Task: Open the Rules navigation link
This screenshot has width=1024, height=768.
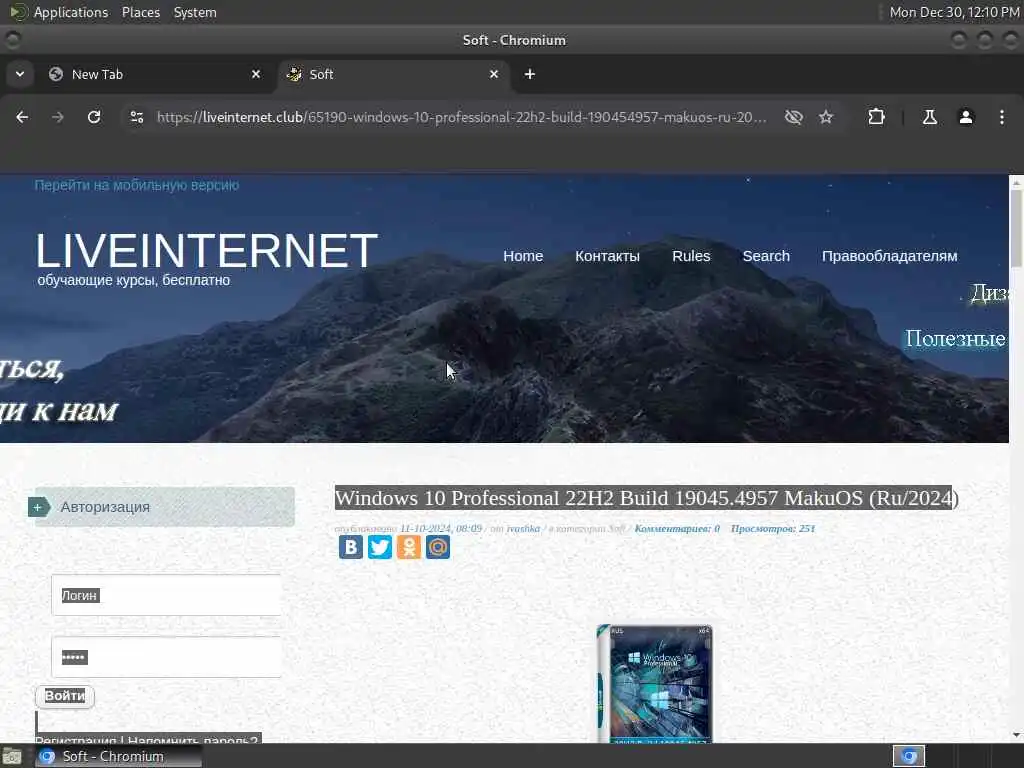Action: click(x=691, y=256)
